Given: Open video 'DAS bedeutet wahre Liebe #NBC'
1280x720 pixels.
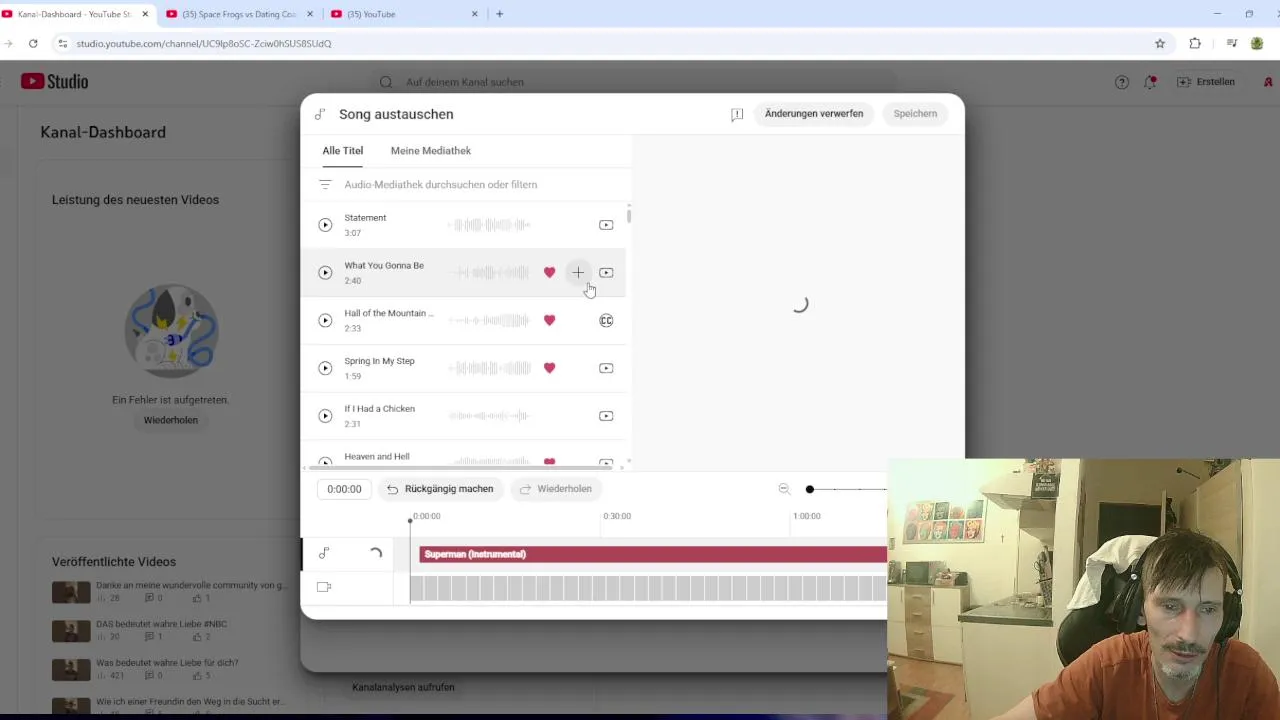Looking at the screenshot, I should click(x=161, y=624).
